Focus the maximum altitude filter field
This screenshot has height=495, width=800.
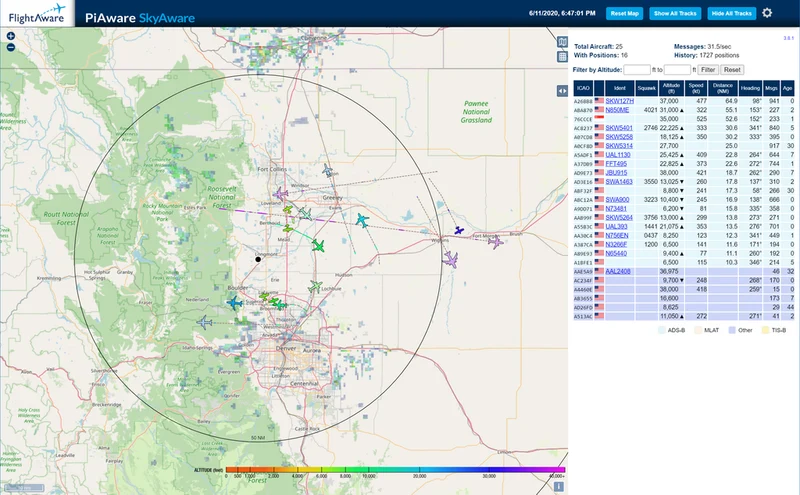point(677,69)
